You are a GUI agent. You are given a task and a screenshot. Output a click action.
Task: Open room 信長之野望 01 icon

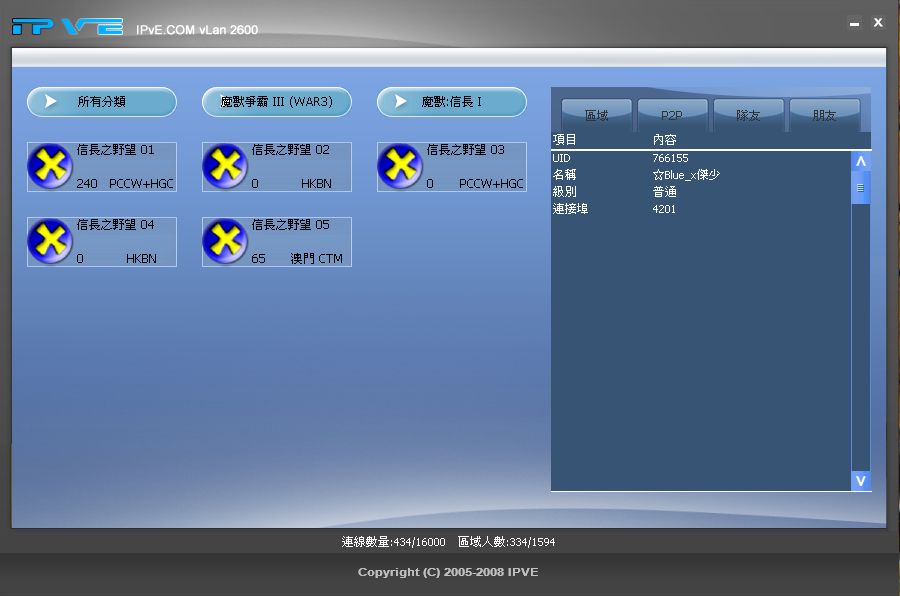(x=50, y=167)
